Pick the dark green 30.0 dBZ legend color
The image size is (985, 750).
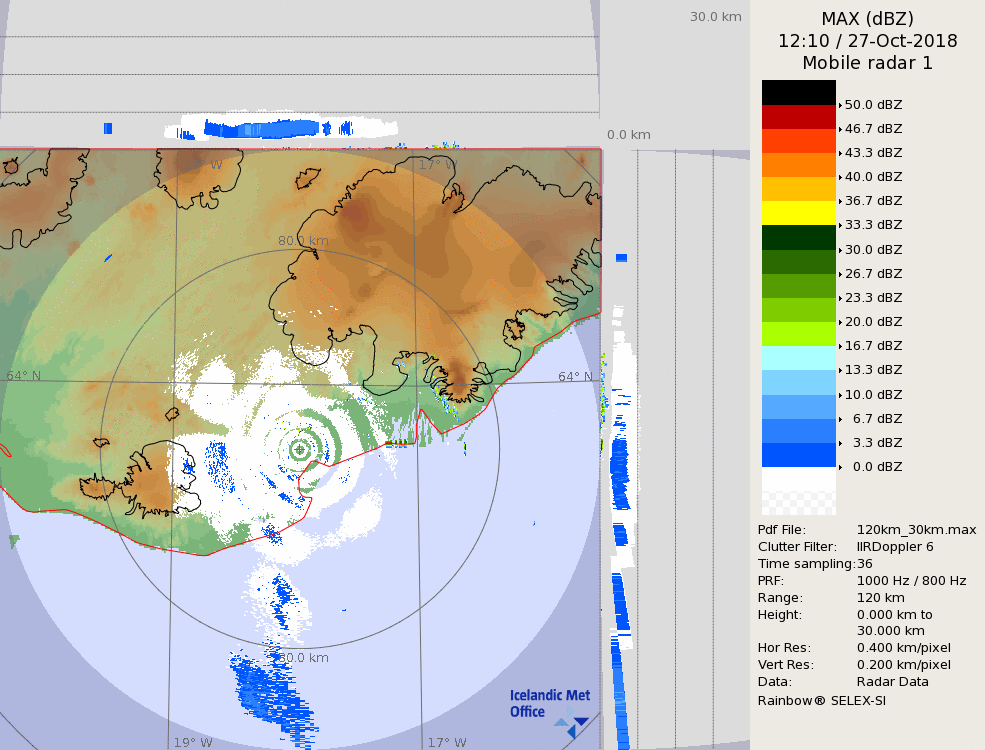(798, 238)
